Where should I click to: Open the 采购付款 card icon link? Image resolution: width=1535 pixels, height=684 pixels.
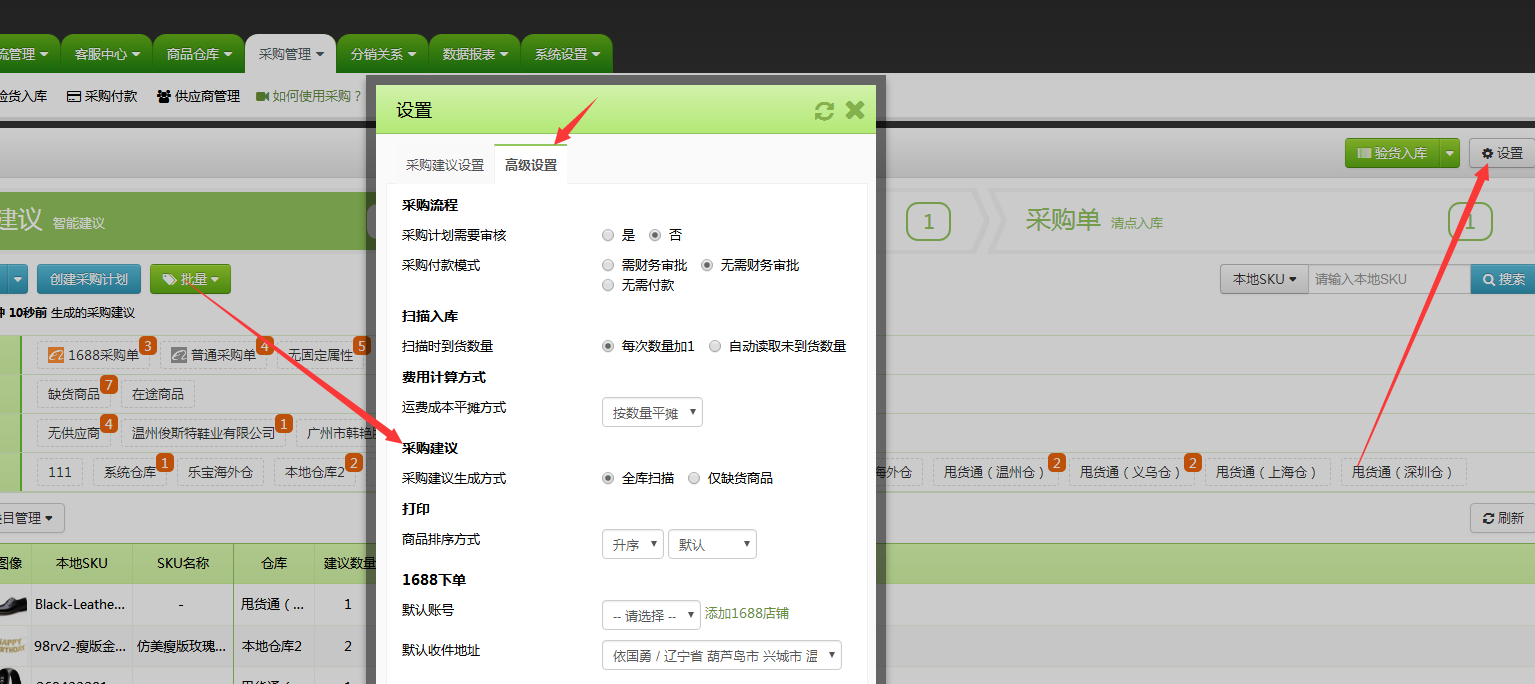click(x=102, y=96)
